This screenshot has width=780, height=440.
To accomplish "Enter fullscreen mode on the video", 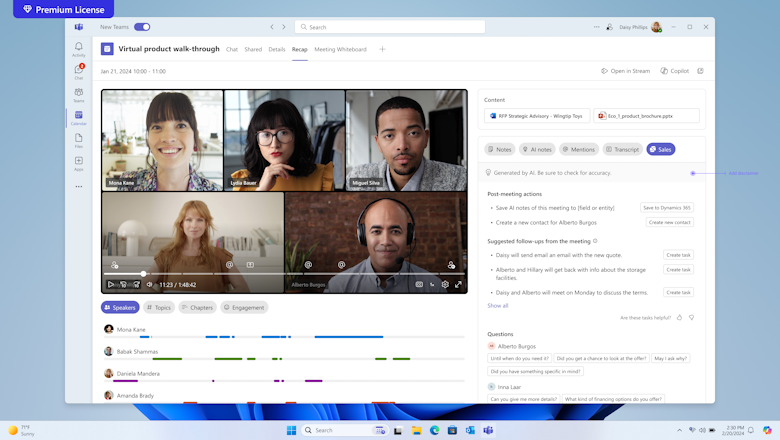I will 458,284.
